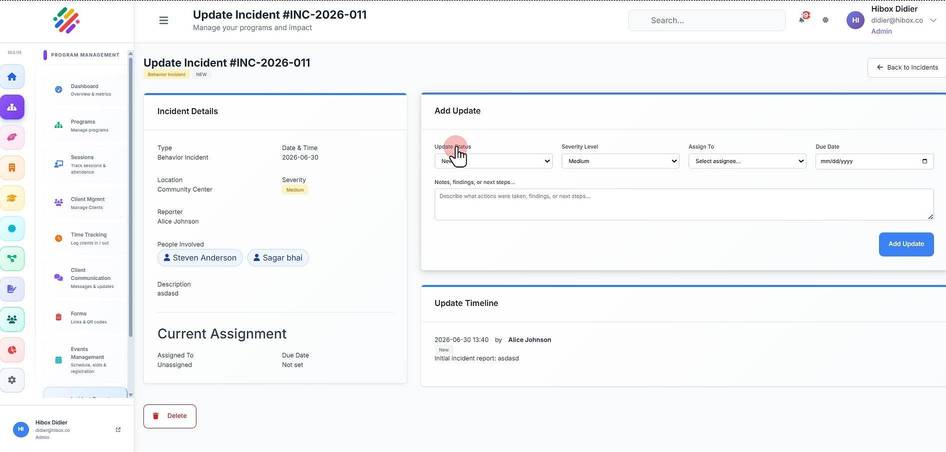Open the notifications bell icon
Screen dimensions: 946x452
[803, 19]
